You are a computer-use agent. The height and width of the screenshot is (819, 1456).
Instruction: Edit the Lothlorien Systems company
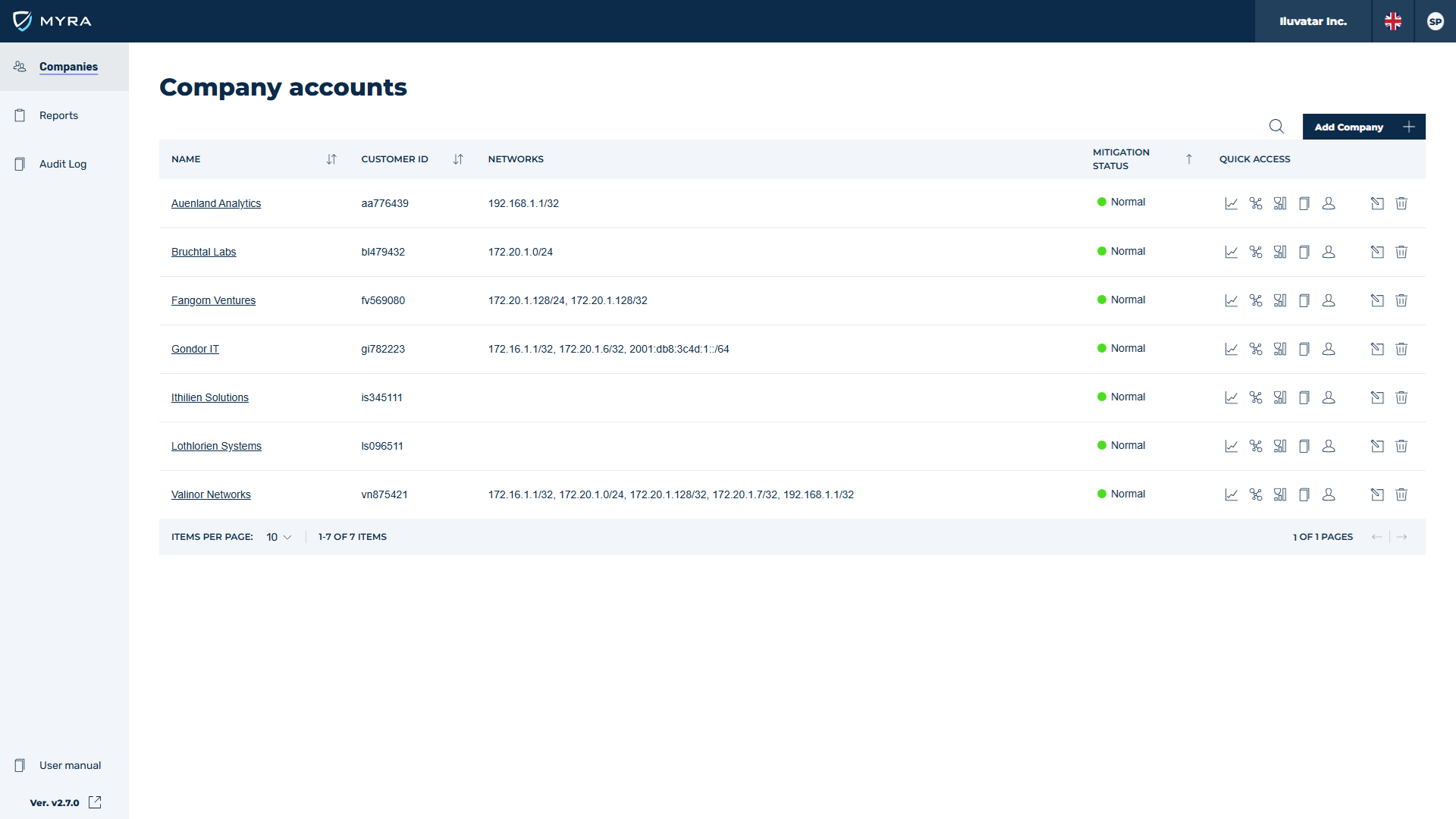[x=1377, y=446]
